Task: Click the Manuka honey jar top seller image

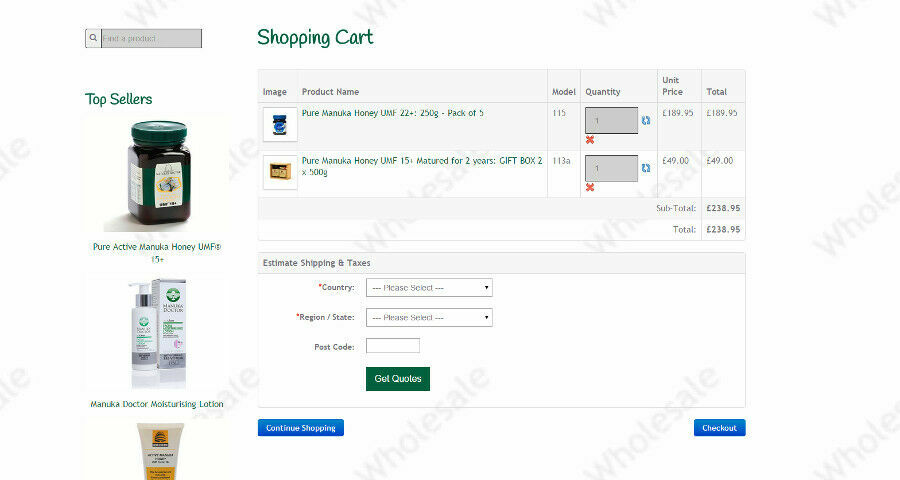Action: [157, 175]
